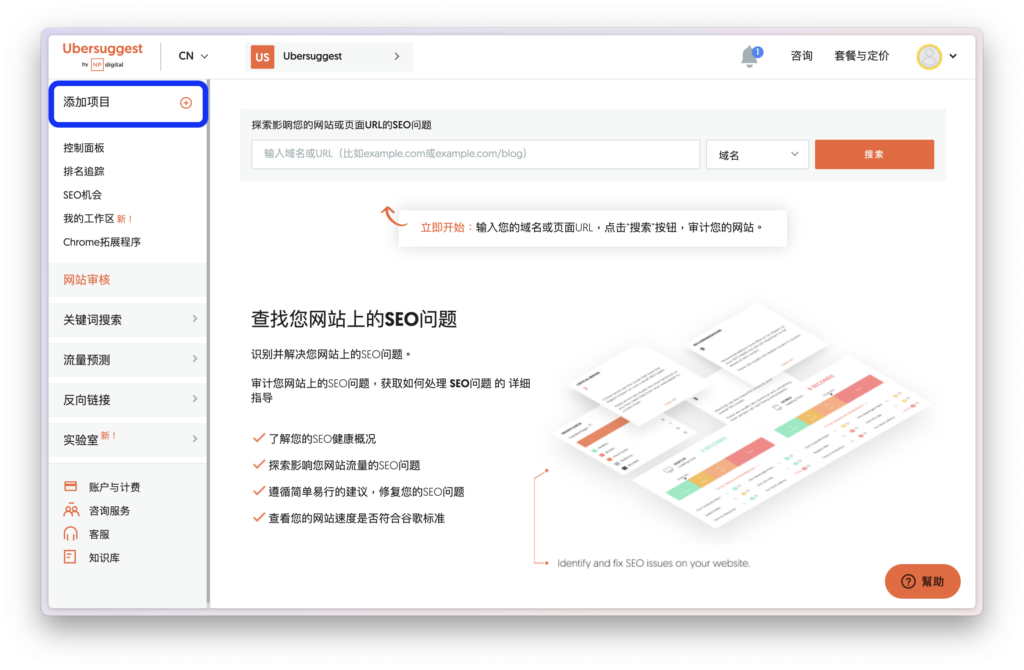This screenshot has width=1024, height=670.
Task: Select 网站审核 in sidebar
Action: coord(128,279)
